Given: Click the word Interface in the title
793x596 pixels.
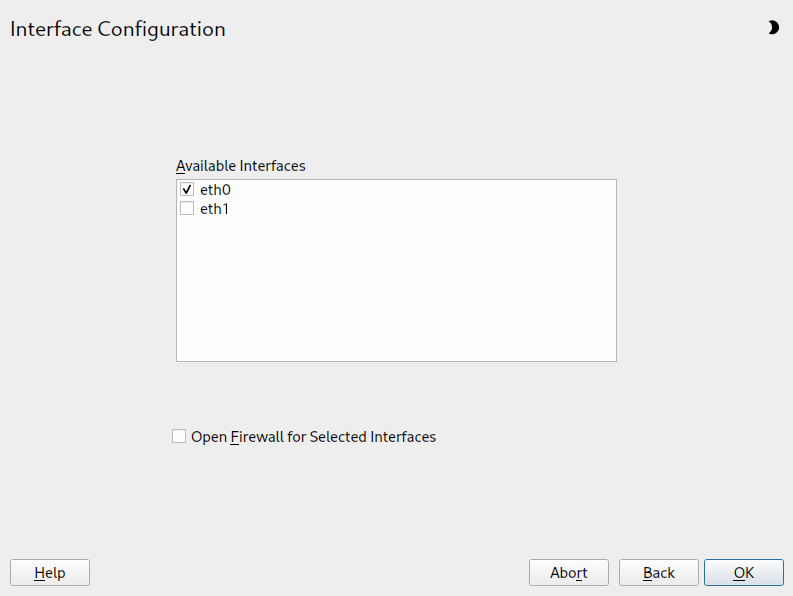Looking at the screenshot, I should 50,29.
